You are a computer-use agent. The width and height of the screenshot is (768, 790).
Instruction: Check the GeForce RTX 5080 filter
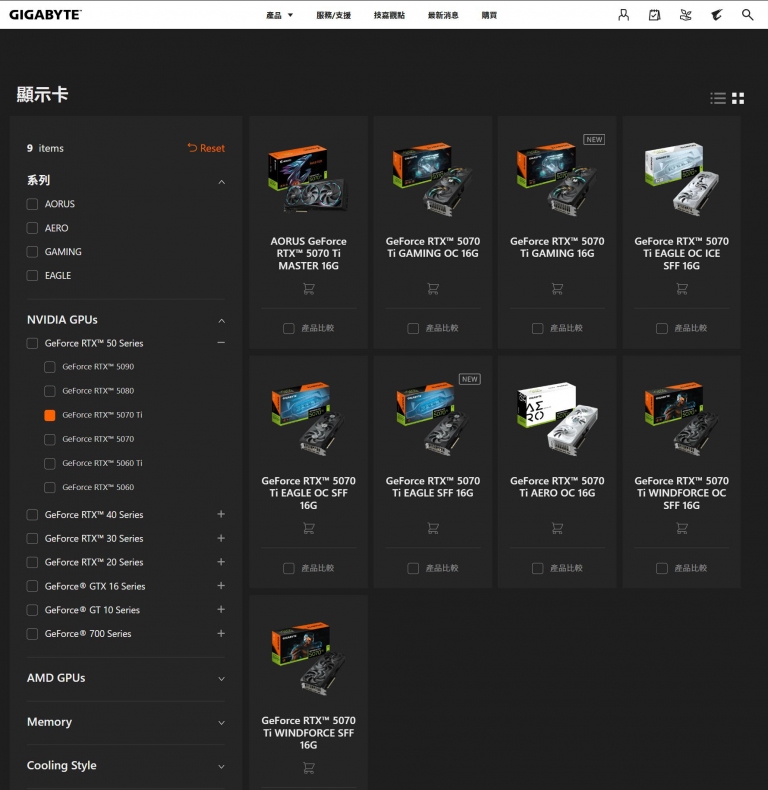50,391
